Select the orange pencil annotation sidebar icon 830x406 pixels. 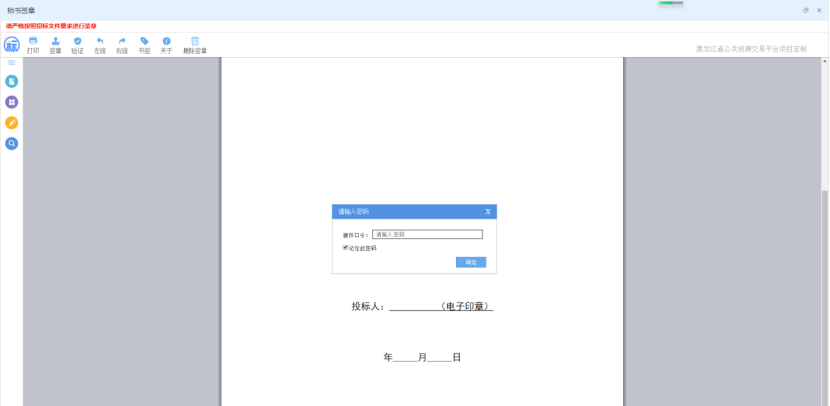click(x=12, y=123)
